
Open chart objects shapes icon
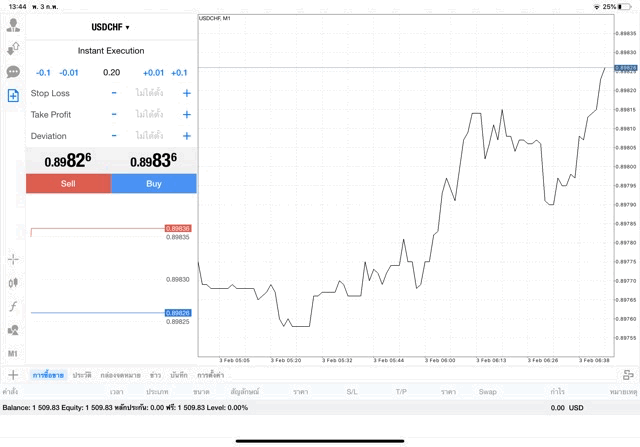point(13,330)
